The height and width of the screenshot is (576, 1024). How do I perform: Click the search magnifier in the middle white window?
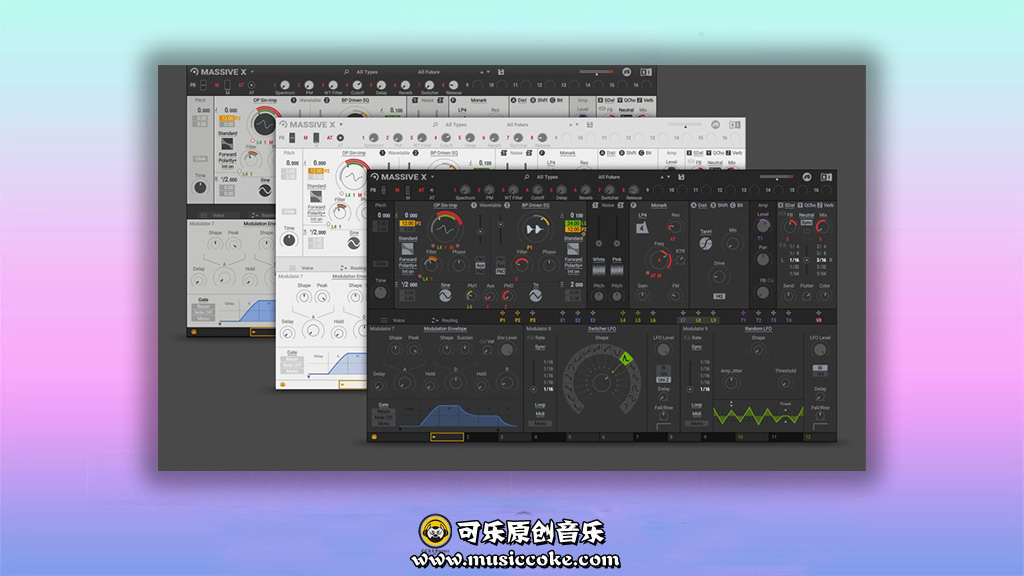click(435, 125)
